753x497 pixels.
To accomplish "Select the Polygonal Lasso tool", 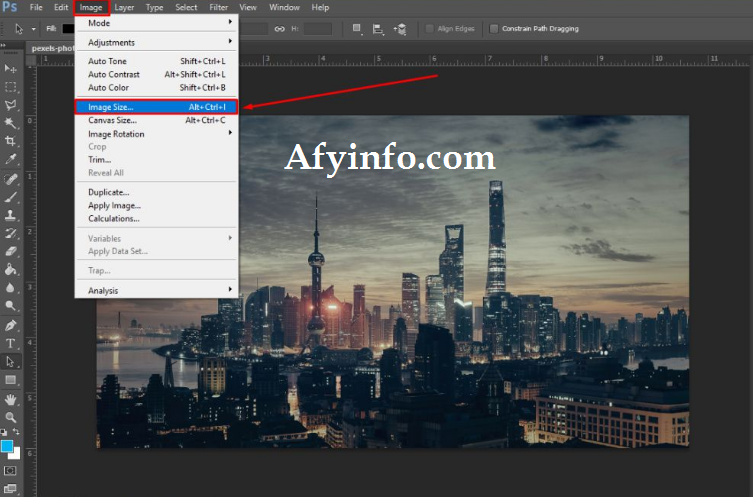I will [11, 105].
